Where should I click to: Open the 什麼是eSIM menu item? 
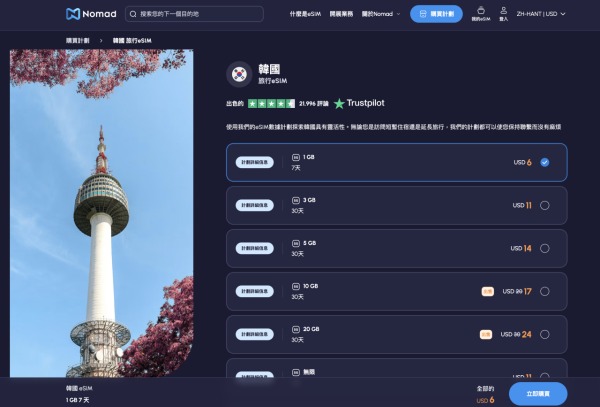305,14
